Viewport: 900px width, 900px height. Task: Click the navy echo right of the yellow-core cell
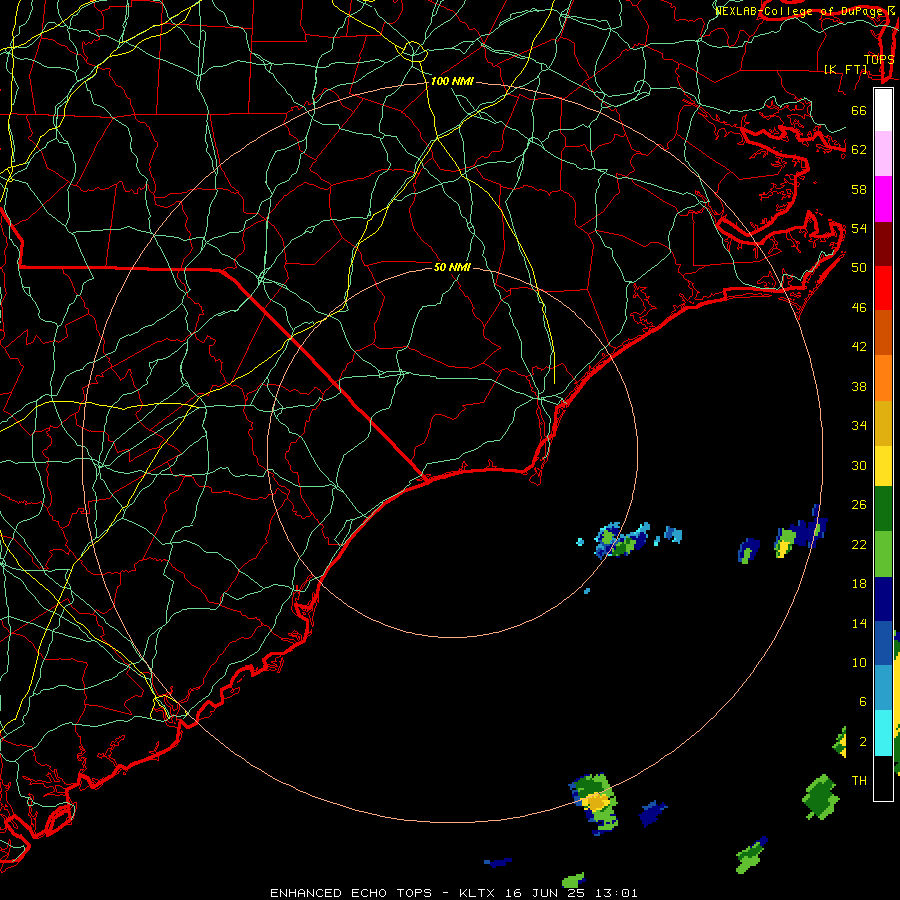(x=653, y=813)
